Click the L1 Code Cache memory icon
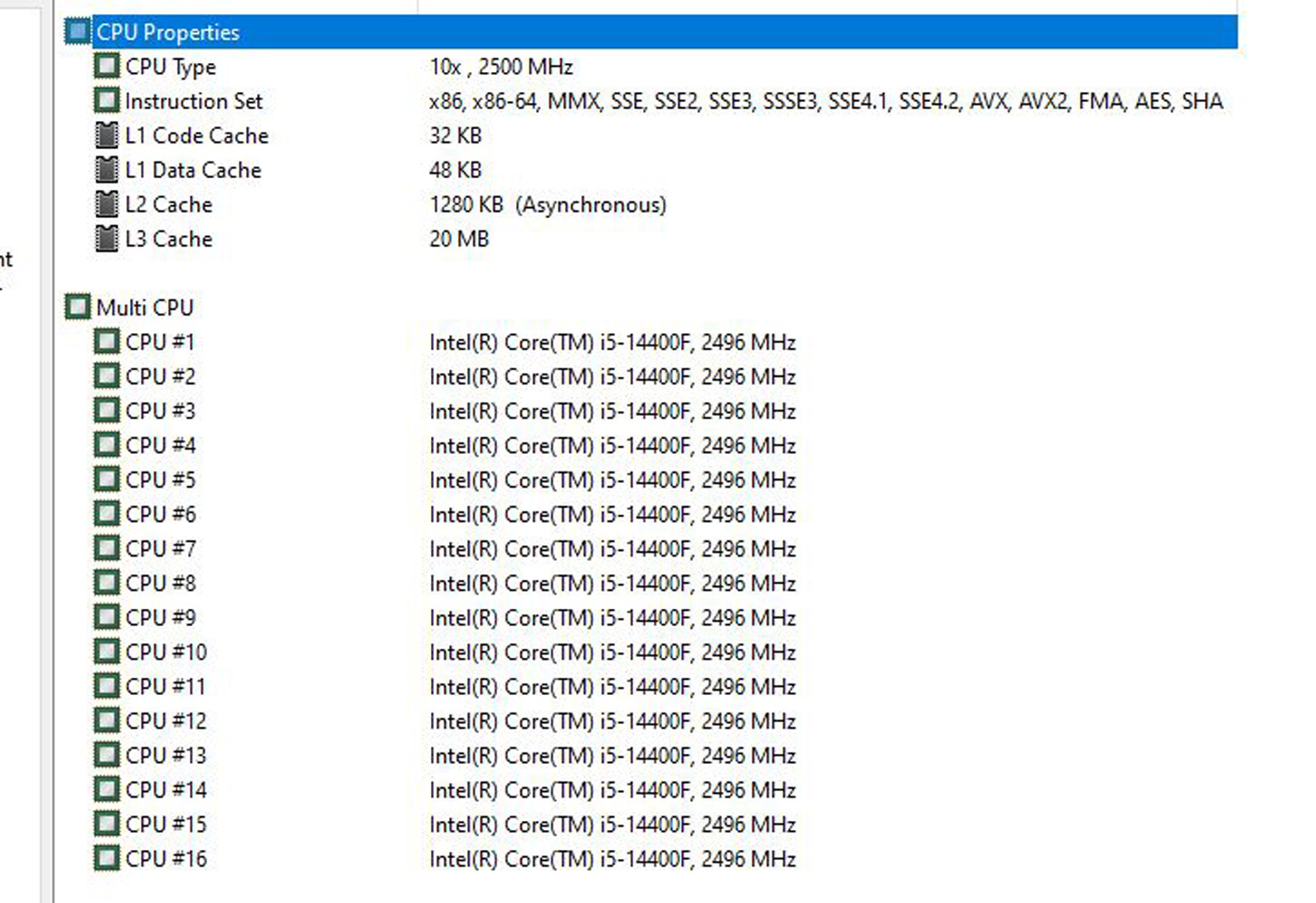 (x=107, y=135)
